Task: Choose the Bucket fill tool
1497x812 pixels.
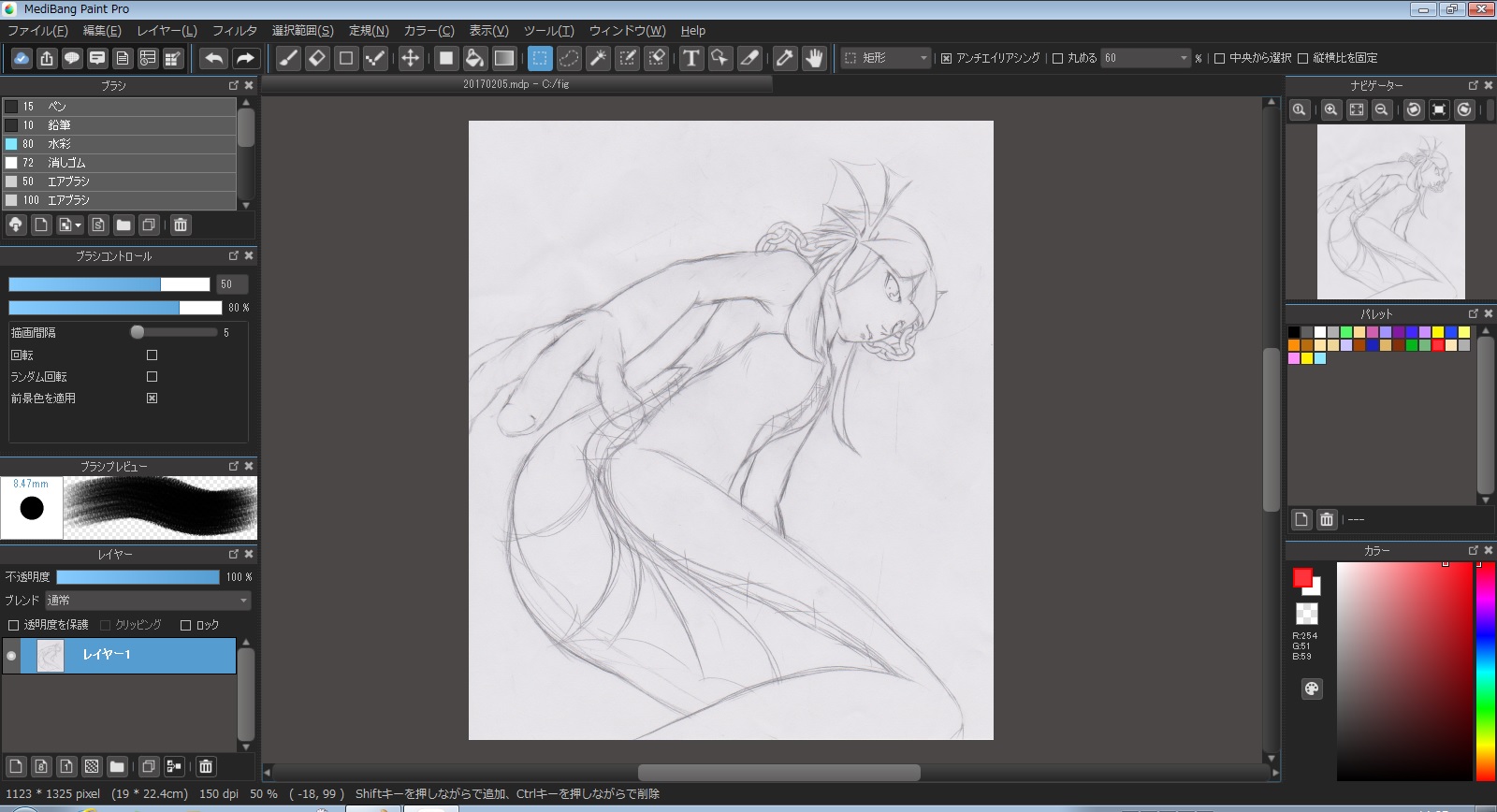Action: click(x=475, y=58)
